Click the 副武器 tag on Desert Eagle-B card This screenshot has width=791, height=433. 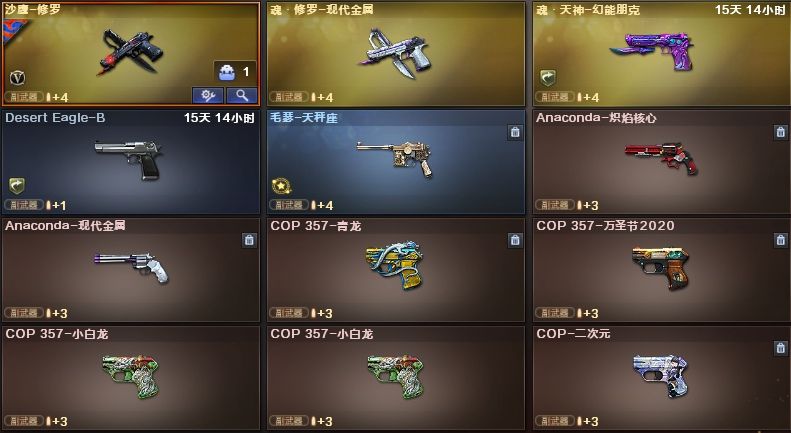point(23,204)
